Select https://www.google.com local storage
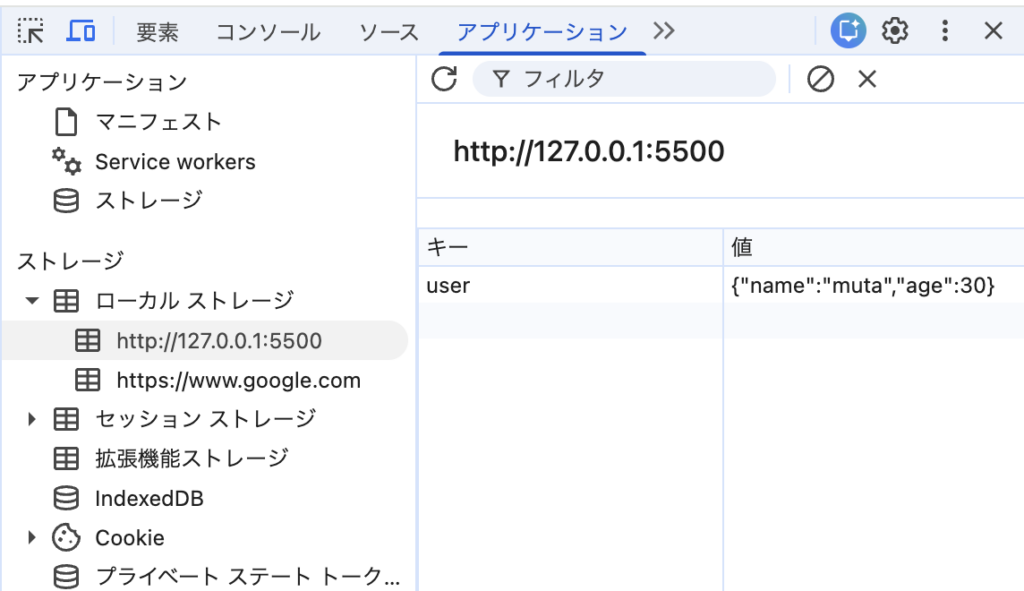Viewport: 1024px width, 591px height. pos(238,380)
